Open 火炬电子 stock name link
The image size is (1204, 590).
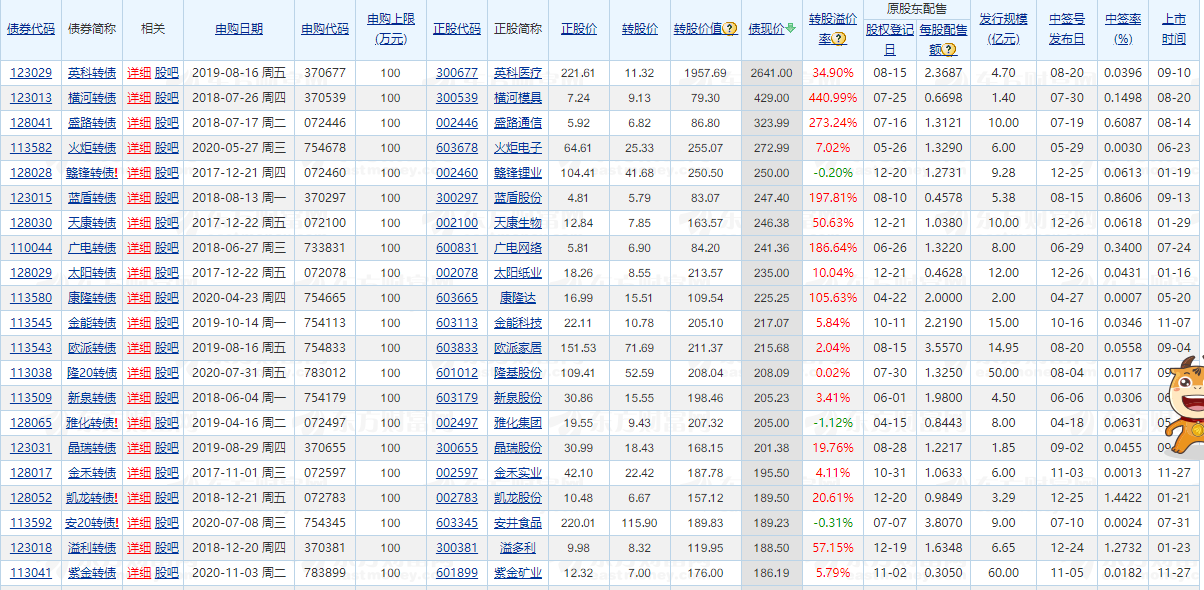pyautogui.click(x=518, y=148)
